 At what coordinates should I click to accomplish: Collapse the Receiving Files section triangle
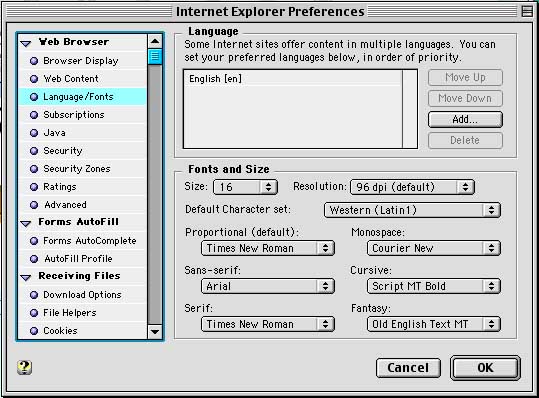coord(26,277)
